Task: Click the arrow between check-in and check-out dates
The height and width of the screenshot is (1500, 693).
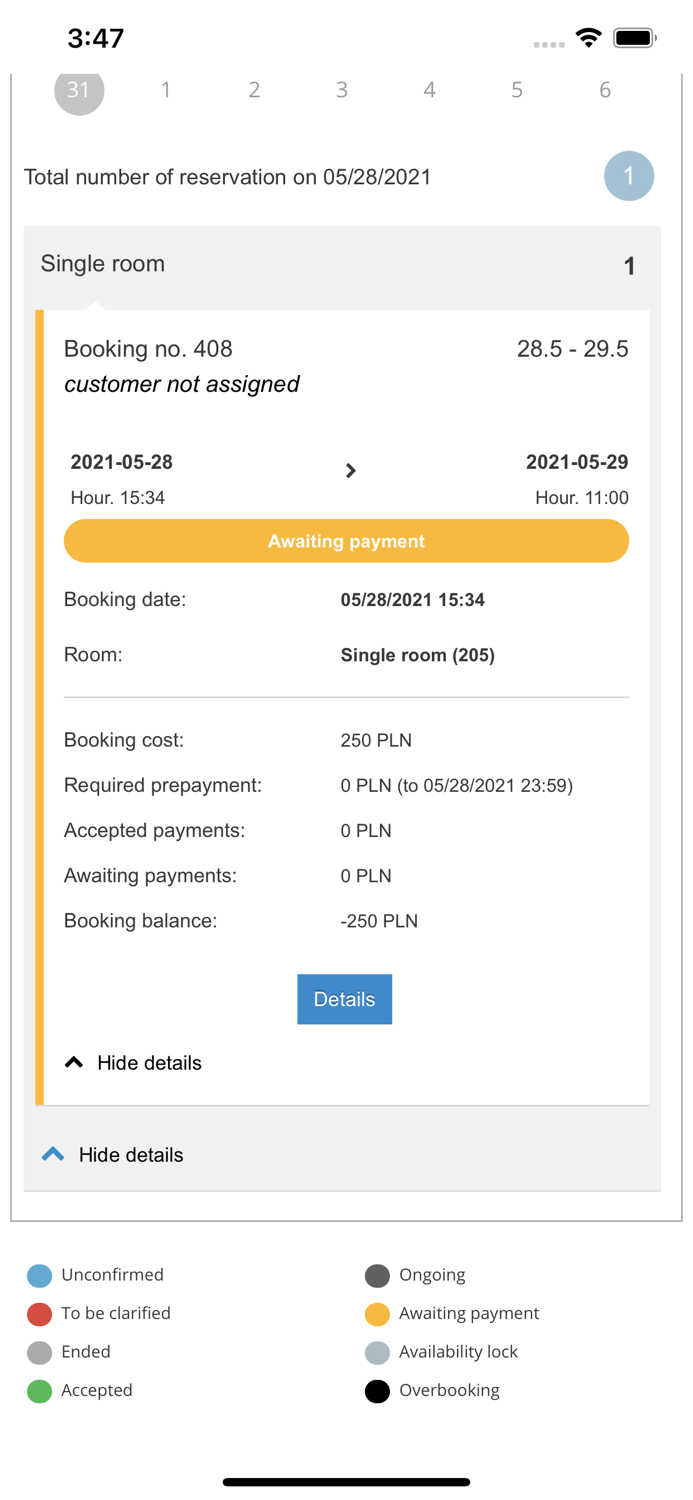Action: click(x=350, y=470)
